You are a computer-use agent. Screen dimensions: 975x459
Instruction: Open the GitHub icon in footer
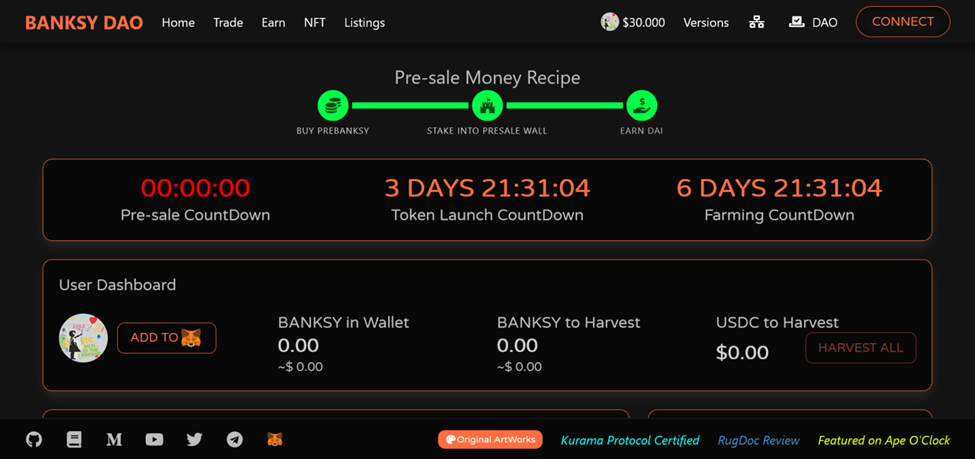(x=34, y=440)
